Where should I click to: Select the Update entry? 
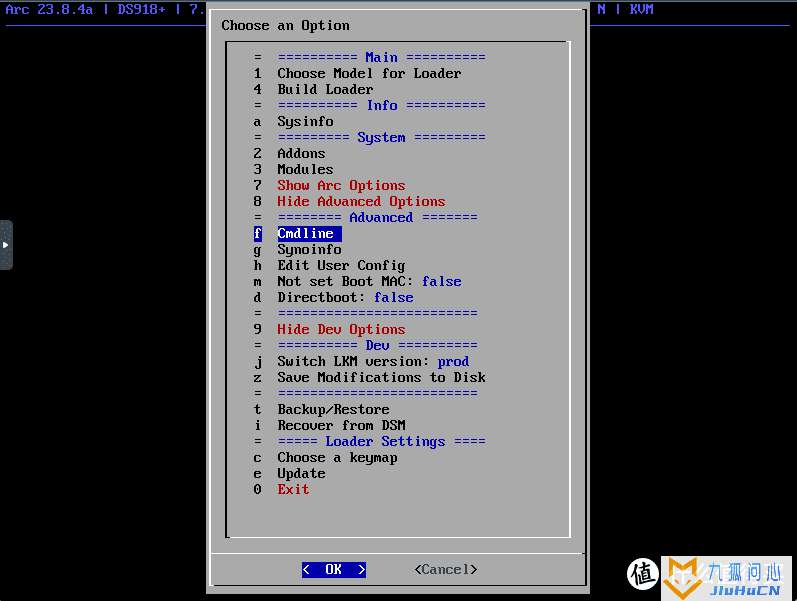(301, 473)
